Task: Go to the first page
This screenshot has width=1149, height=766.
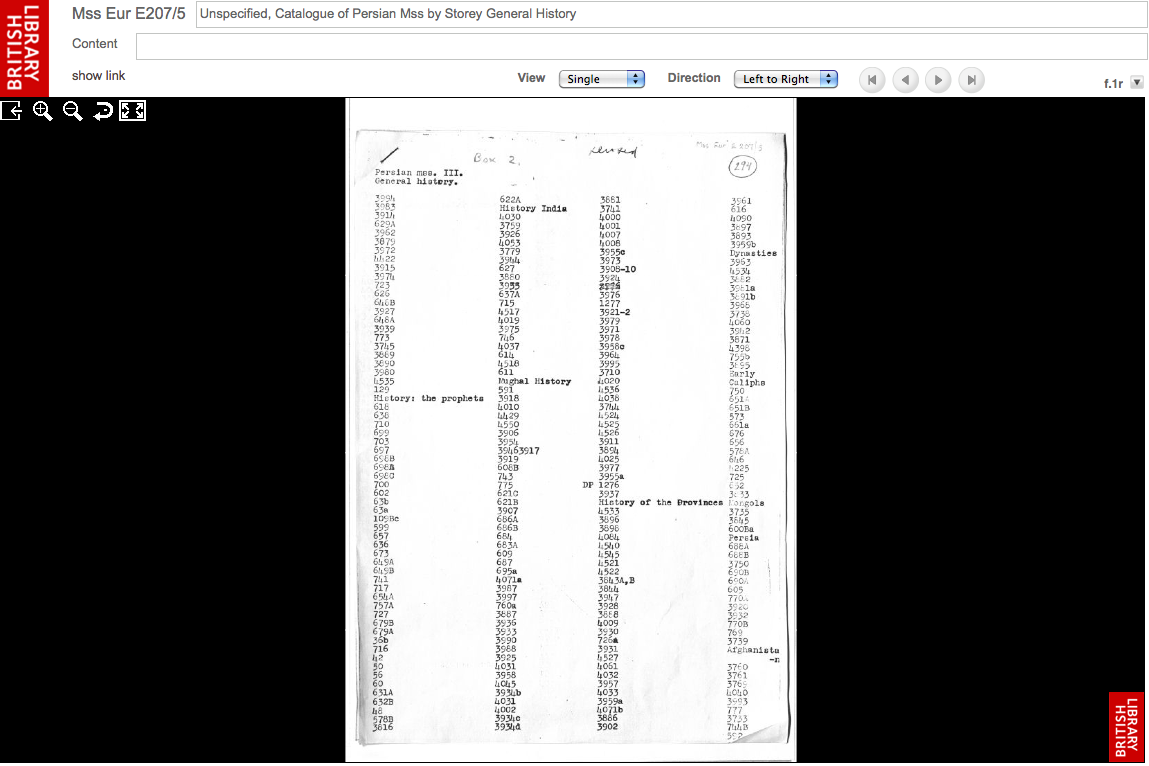Action: tap(872, 80)
